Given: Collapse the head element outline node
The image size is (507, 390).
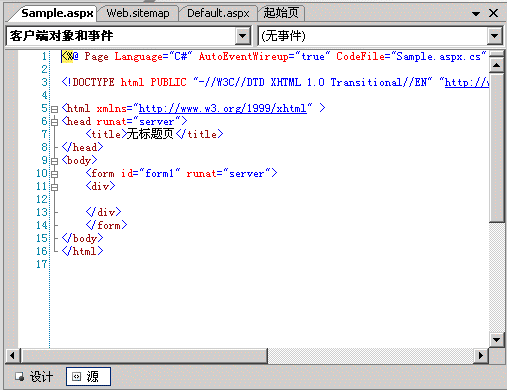Looking at the screenshot, I should coord(55,122).
